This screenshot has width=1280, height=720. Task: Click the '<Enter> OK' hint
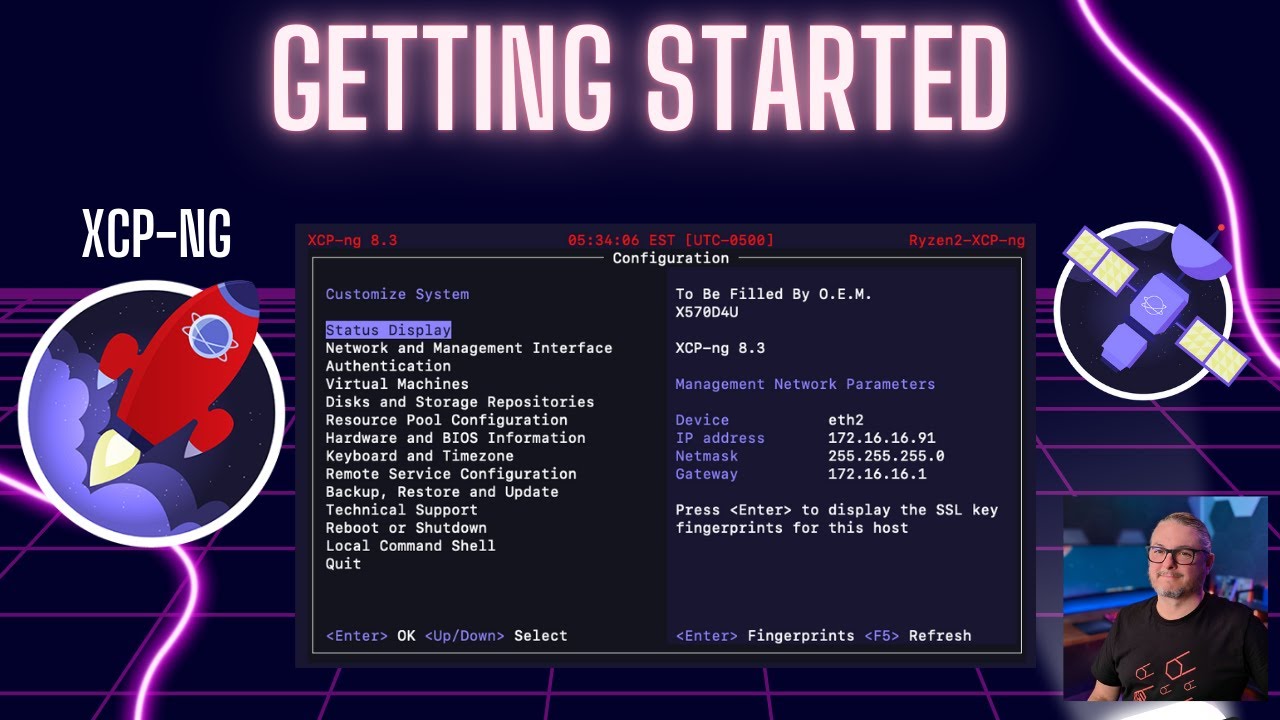[x=370, y=636]
